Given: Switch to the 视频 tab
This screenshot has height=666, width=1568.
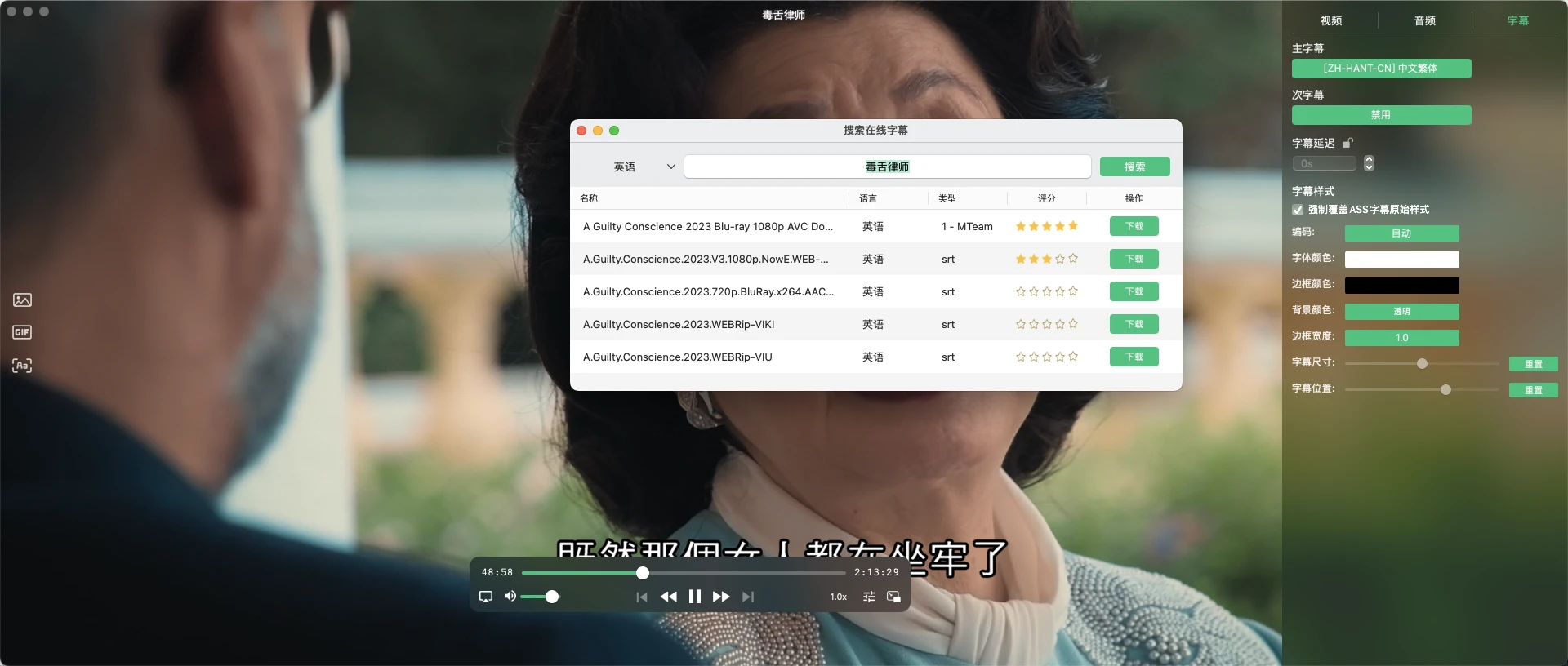Looking at the screenshot, I should [x=1331, y=20].
